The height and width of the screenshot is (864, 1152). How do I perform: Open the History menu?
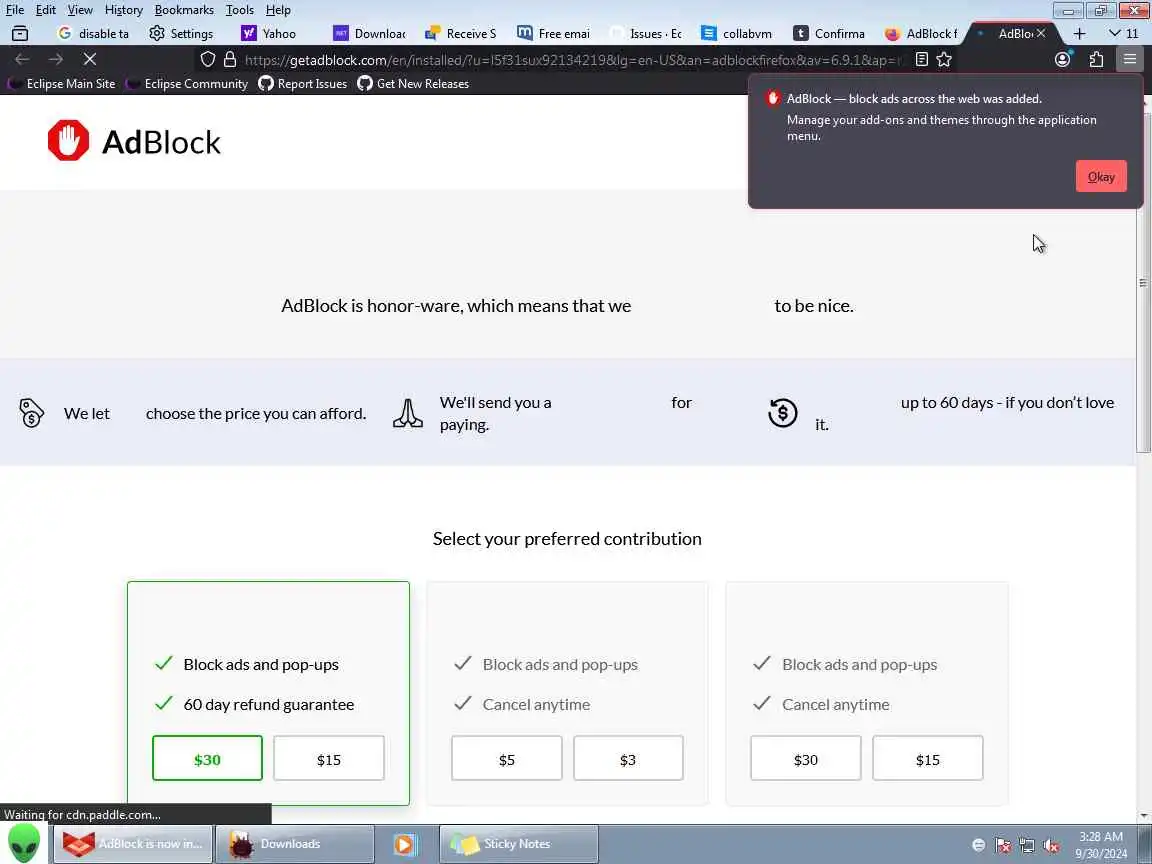point(123,10)
